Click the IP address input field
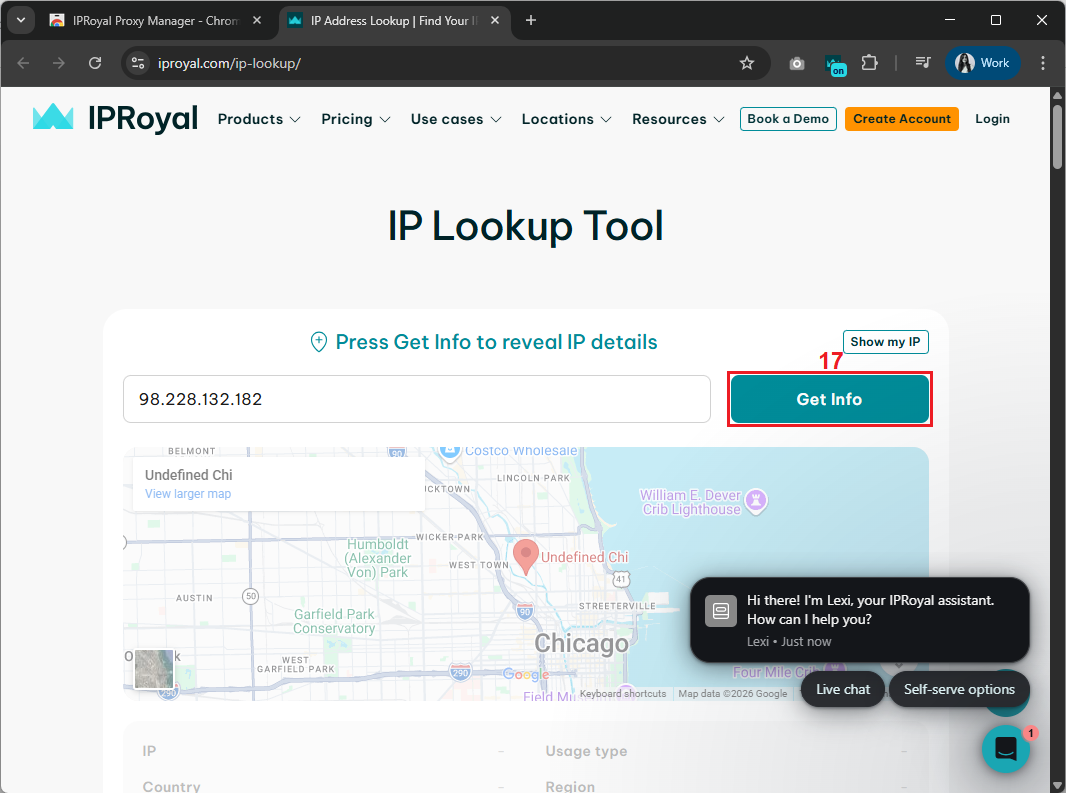This screenshot has height=793, width=1066. point(416,399)
